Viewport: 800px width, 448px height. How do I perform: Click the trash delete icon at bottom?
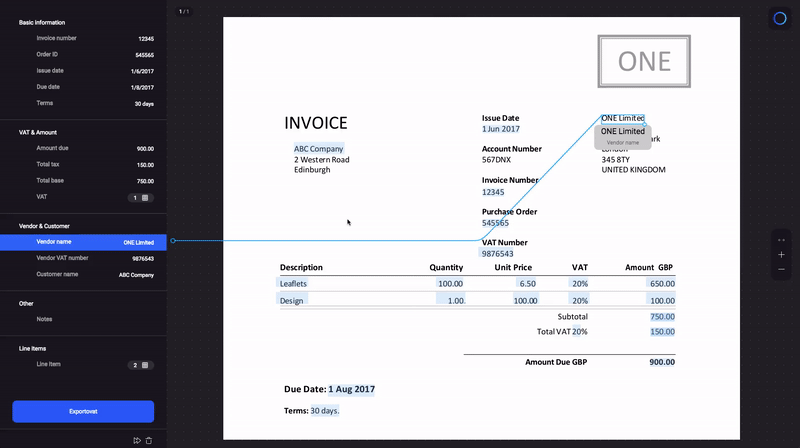[x=149, y=440]
